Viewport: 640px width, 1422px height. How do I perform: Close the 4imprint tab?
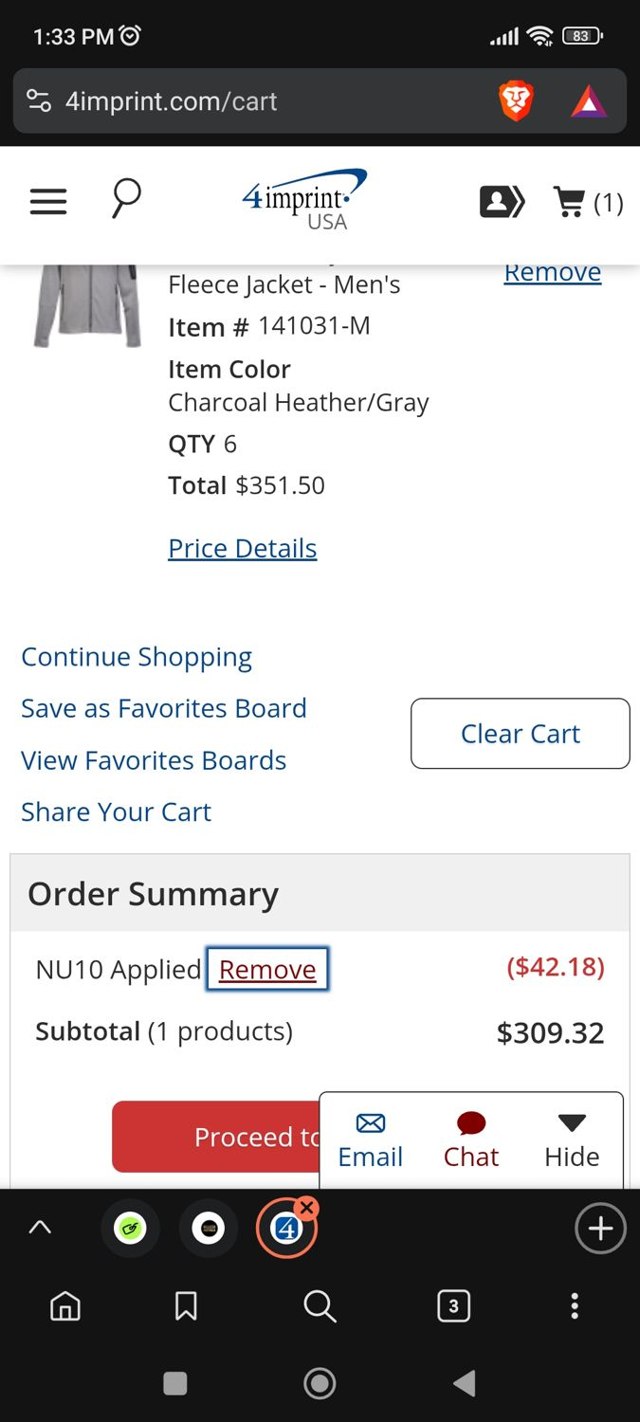[x=307, y=1208]
